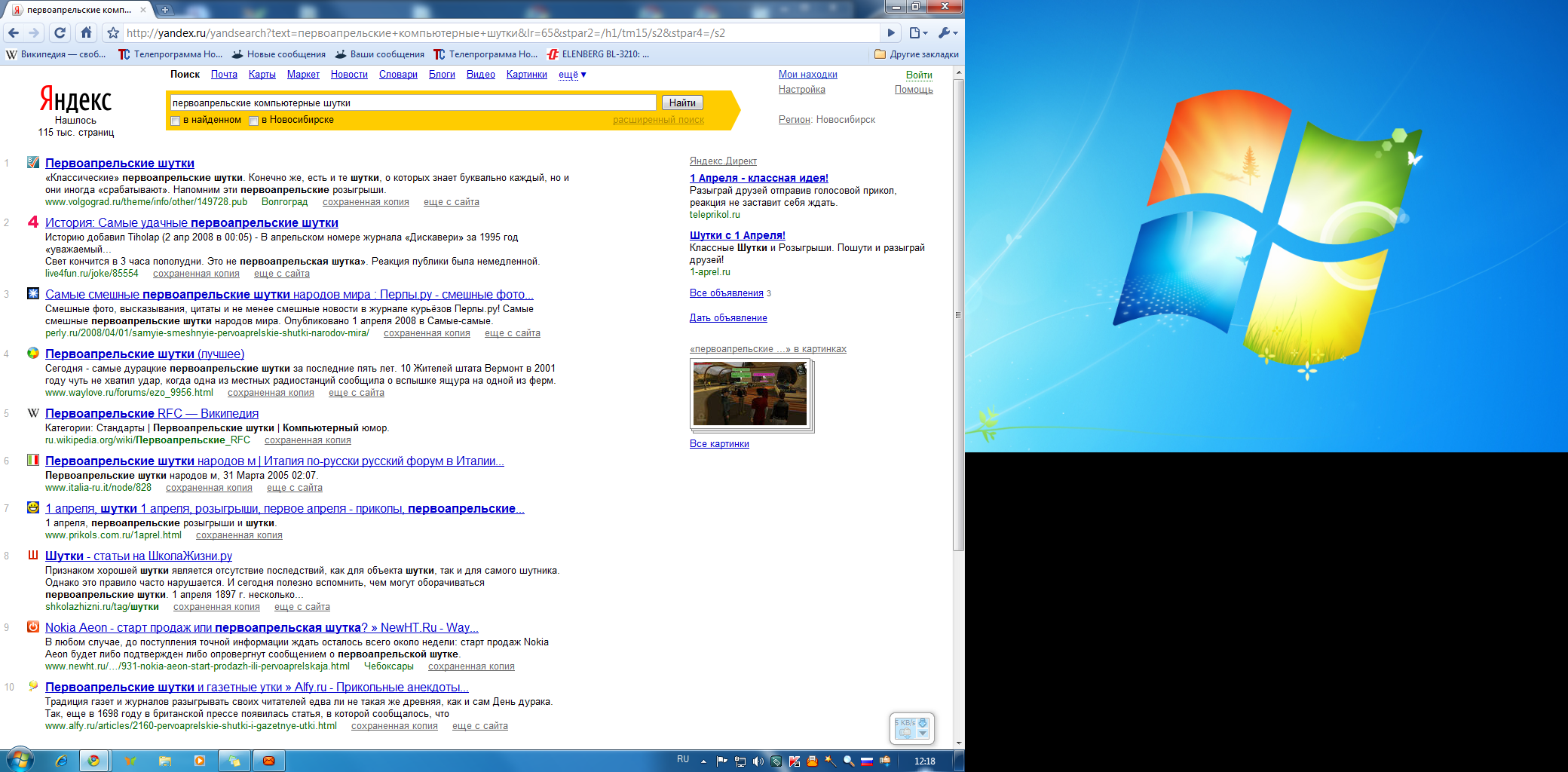
Task: Click the Go arrow beside the address bar
Action: [891, 33]
